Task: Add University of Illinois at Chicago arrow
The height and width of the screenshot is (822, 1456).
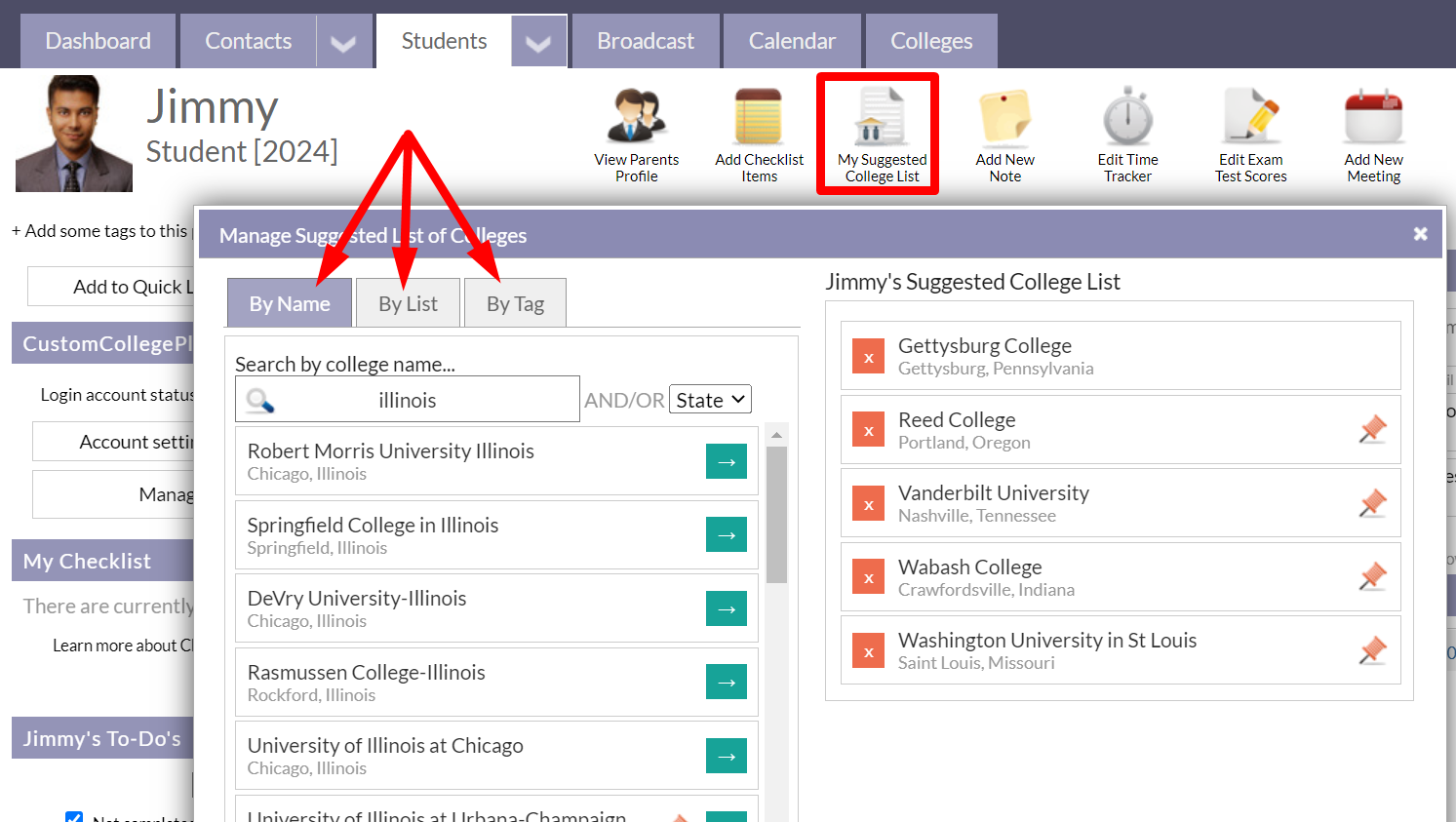Action: [x=727, y=756]
